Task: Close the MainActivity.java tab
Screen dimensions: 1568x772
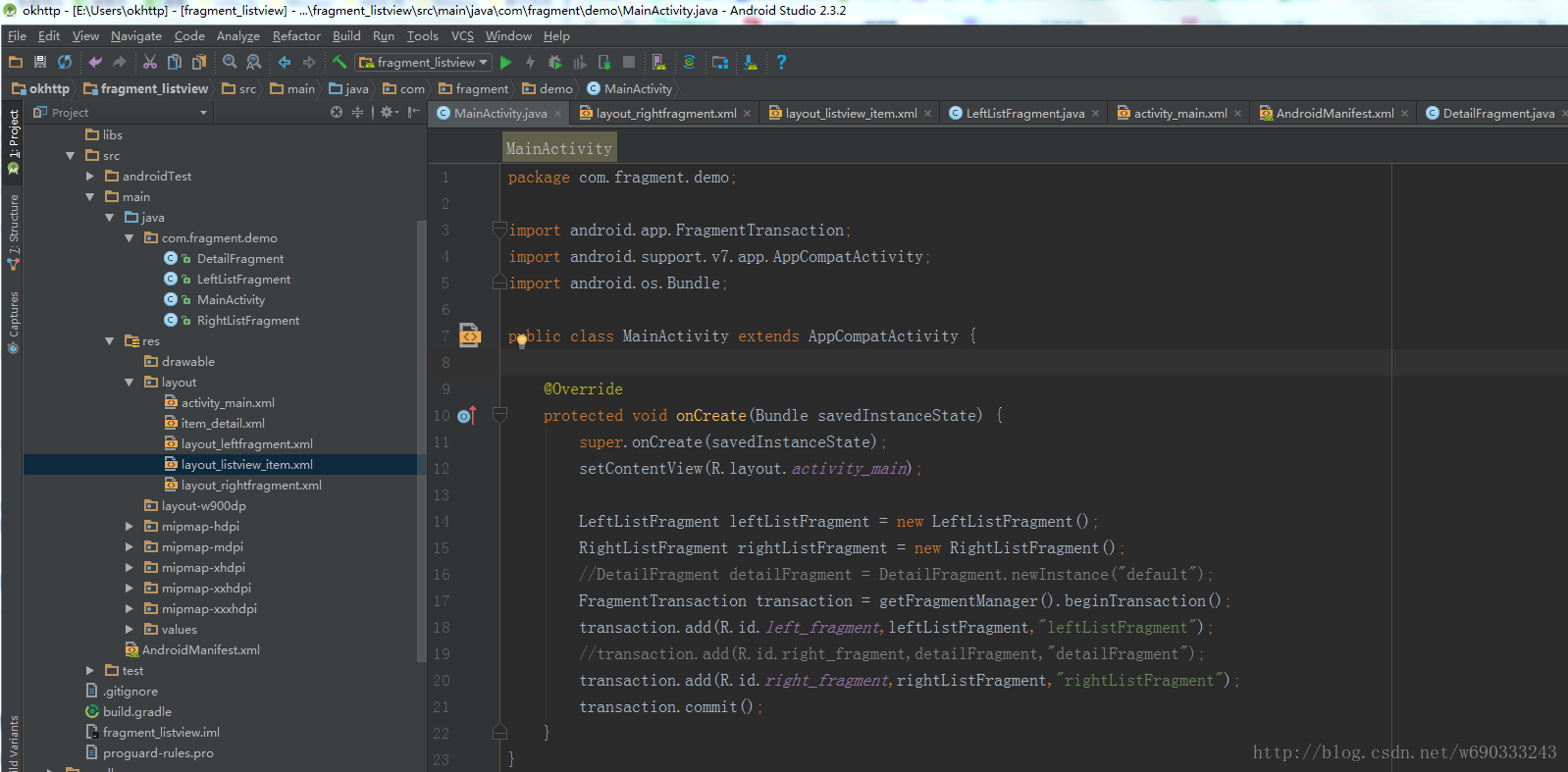Action: pos(557,114)
